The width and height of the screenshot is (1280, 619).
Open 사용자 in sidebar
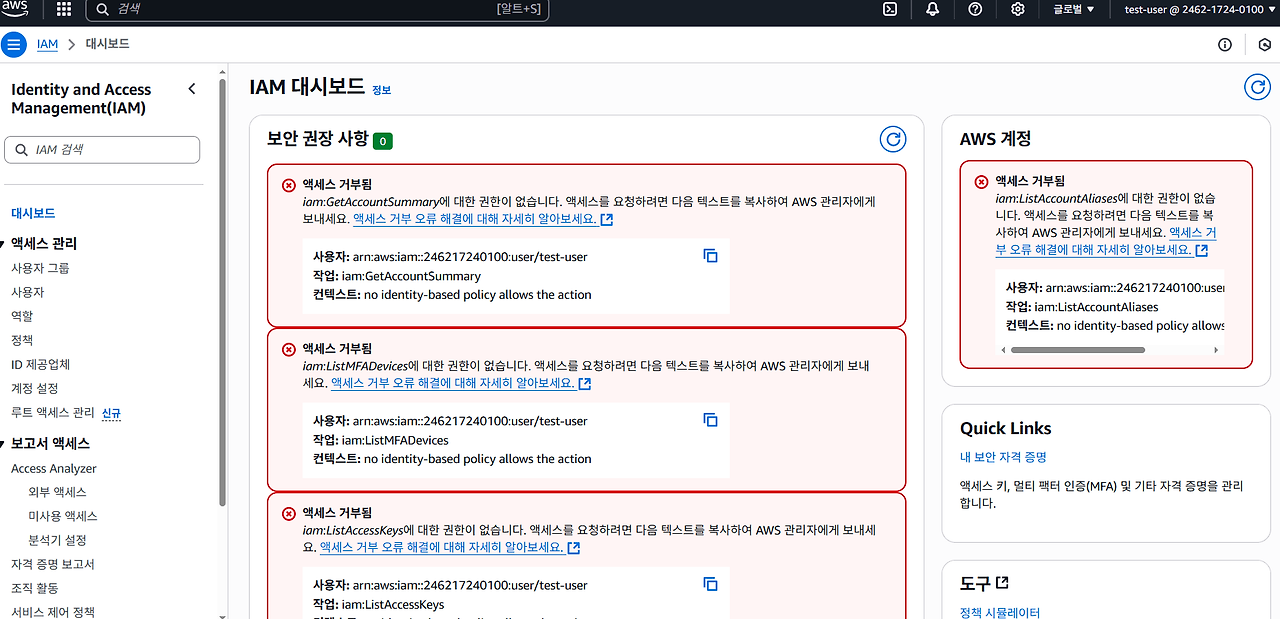coord(28,292)
